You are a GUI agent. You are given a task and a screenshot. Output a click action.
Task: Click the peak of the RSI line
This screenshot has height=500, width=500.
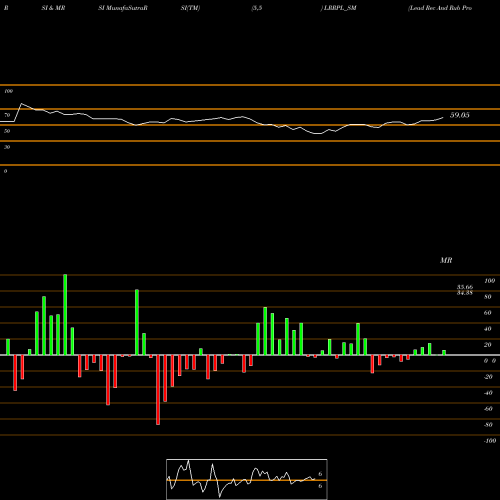coord(22,104)
